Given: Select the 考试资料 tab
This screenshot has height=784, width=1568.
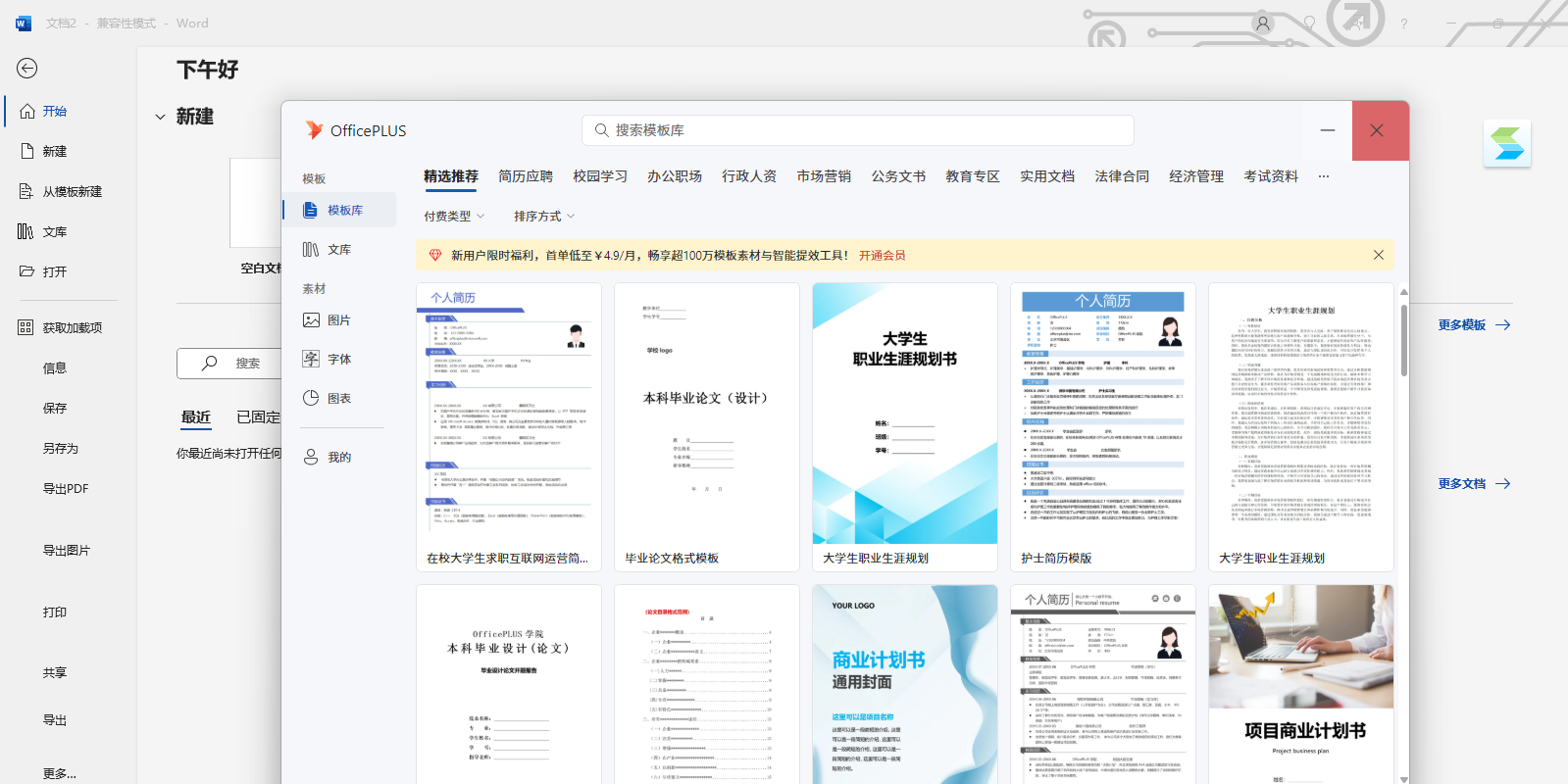Looking at the screenshot, I should [x=1271, y=176].
